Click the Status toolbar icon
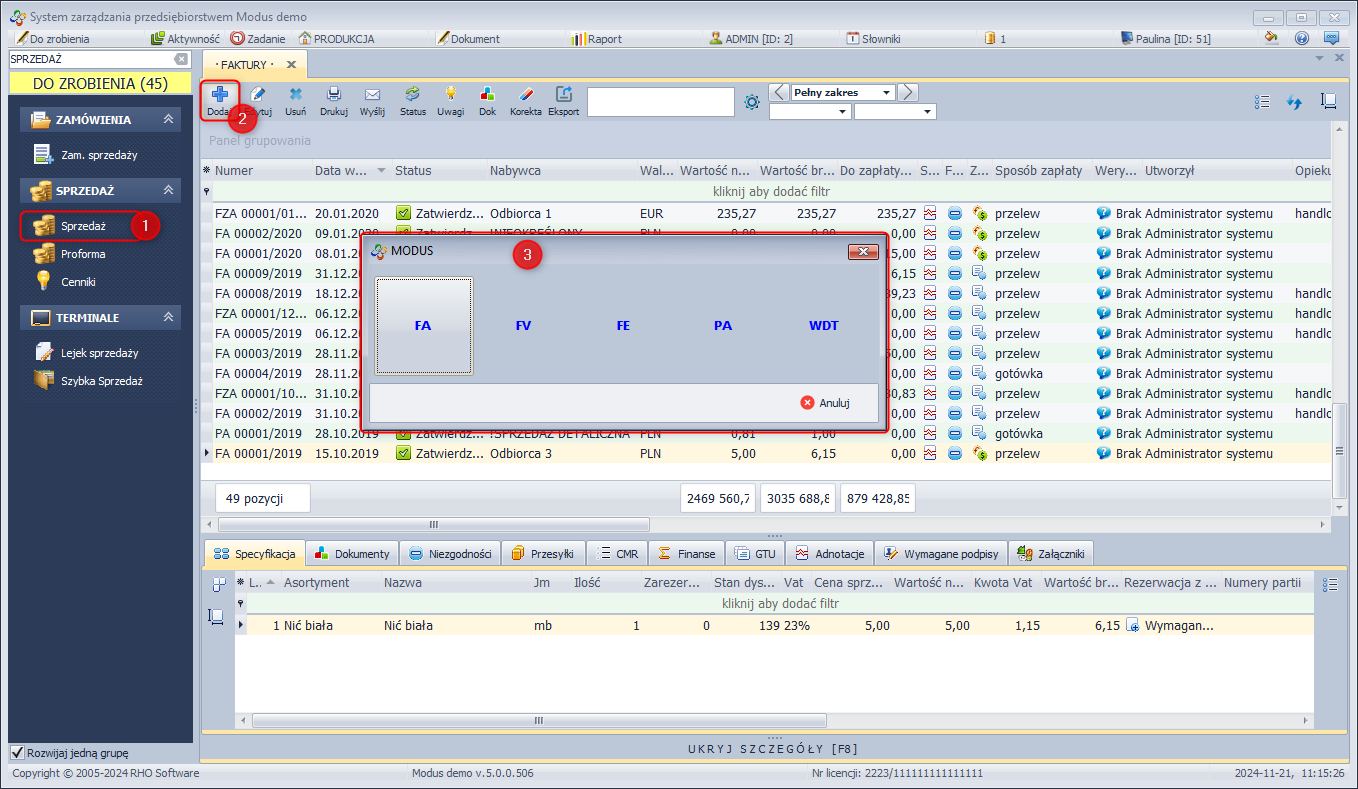This screenshot has width=1358, height=789. point(412,100)
